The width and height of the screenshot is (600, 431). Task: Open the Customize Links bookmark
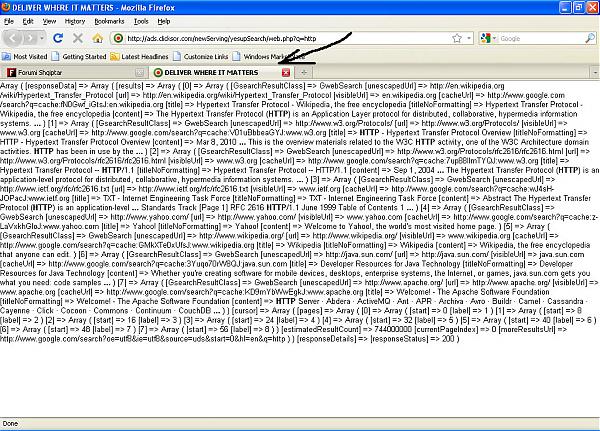pyautogui.click(x=201, y=57)
